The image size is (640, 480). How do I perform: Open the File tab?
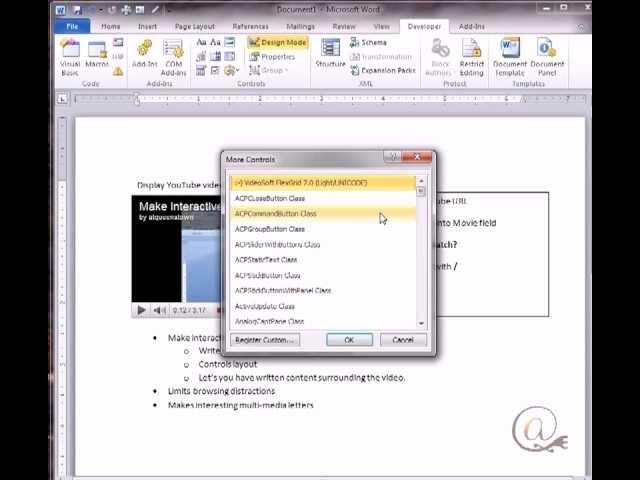click(x=72, y=27)
